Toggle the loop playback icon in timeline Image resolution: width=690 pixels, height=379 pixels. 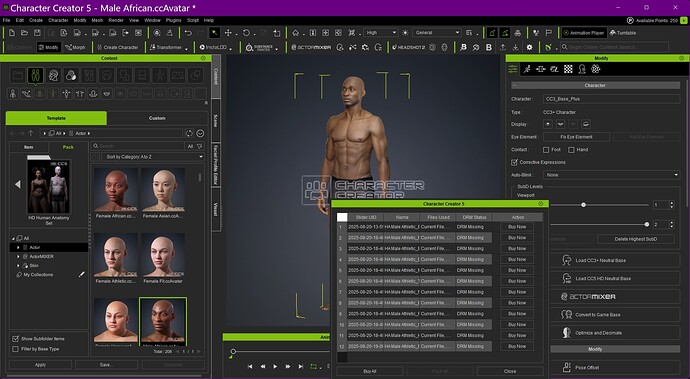pyautogui.click(x=313, y=366)
